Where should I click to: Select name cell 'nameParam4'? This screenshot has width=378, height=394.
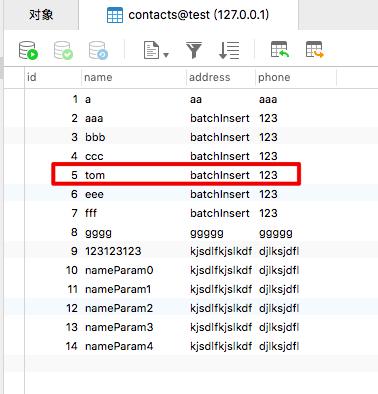[119, 346]
